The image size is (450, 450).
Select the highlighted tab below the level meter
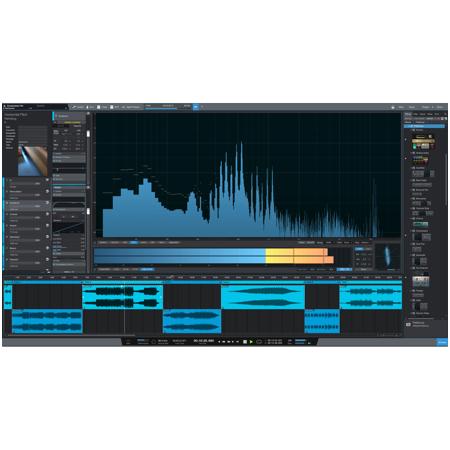(147, 269)
